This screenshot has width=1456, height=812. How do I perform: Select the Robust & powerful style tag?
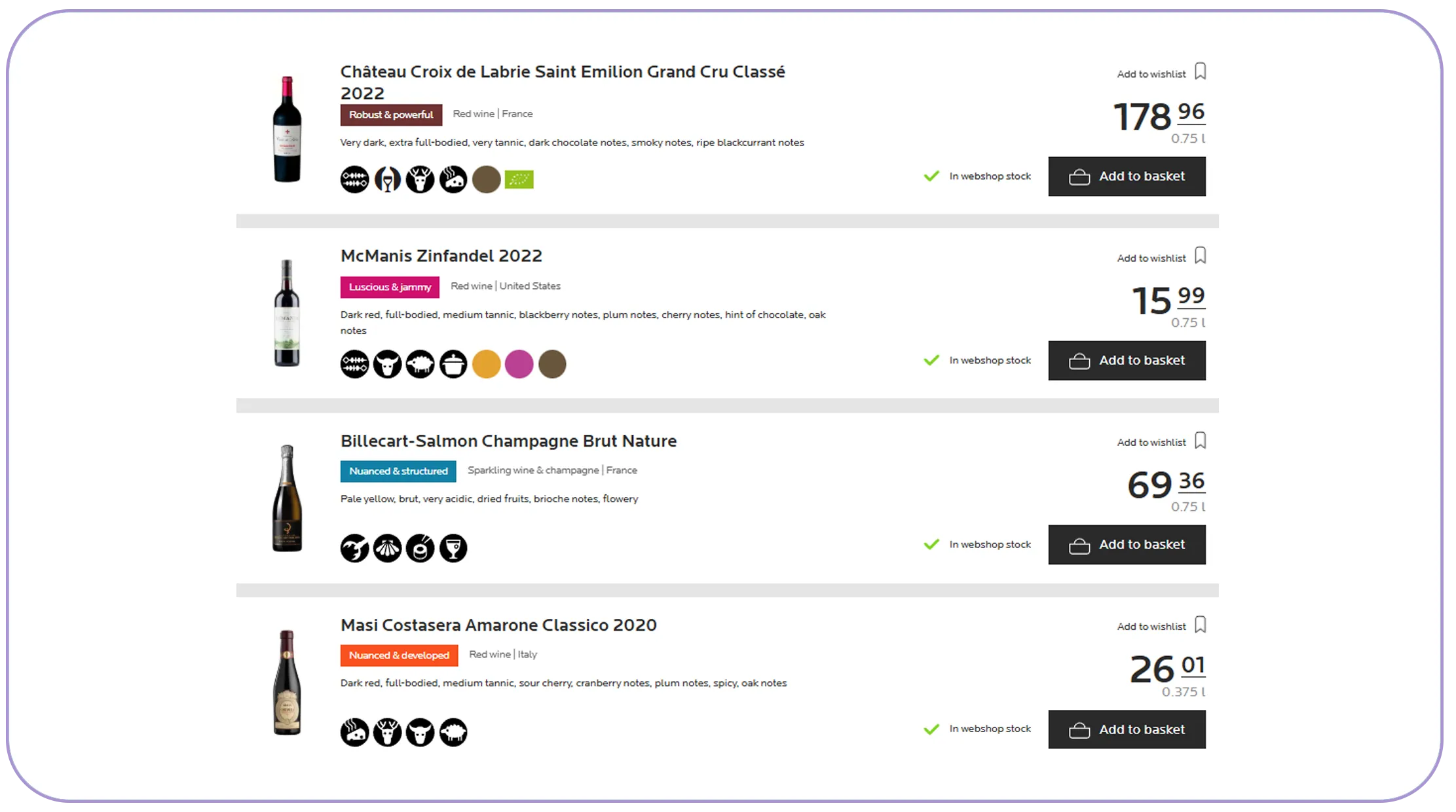[390, 115]
